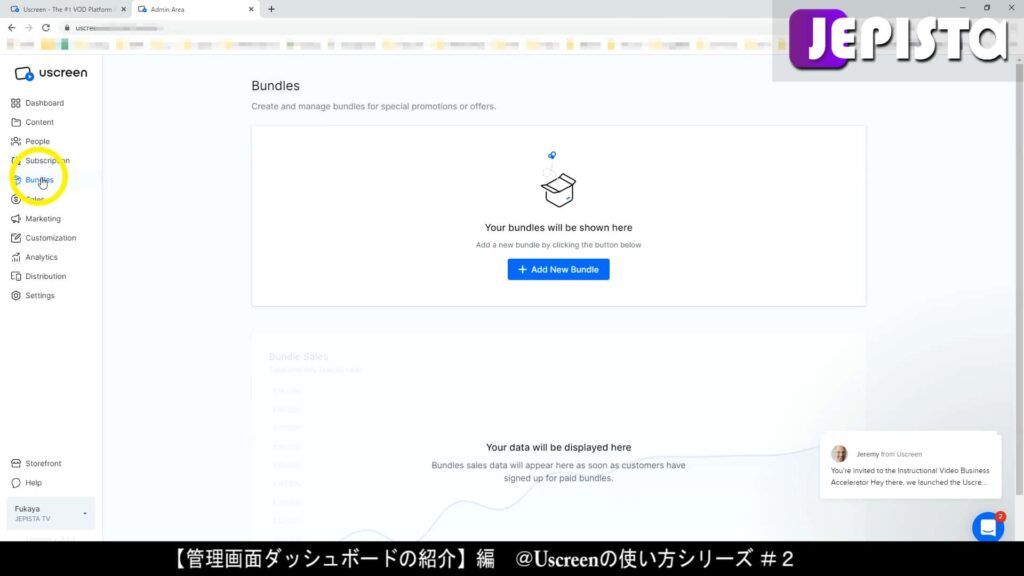Open the Help chat bubble icon
Screen dimensions: 1024x576
[x=16, y=483]
